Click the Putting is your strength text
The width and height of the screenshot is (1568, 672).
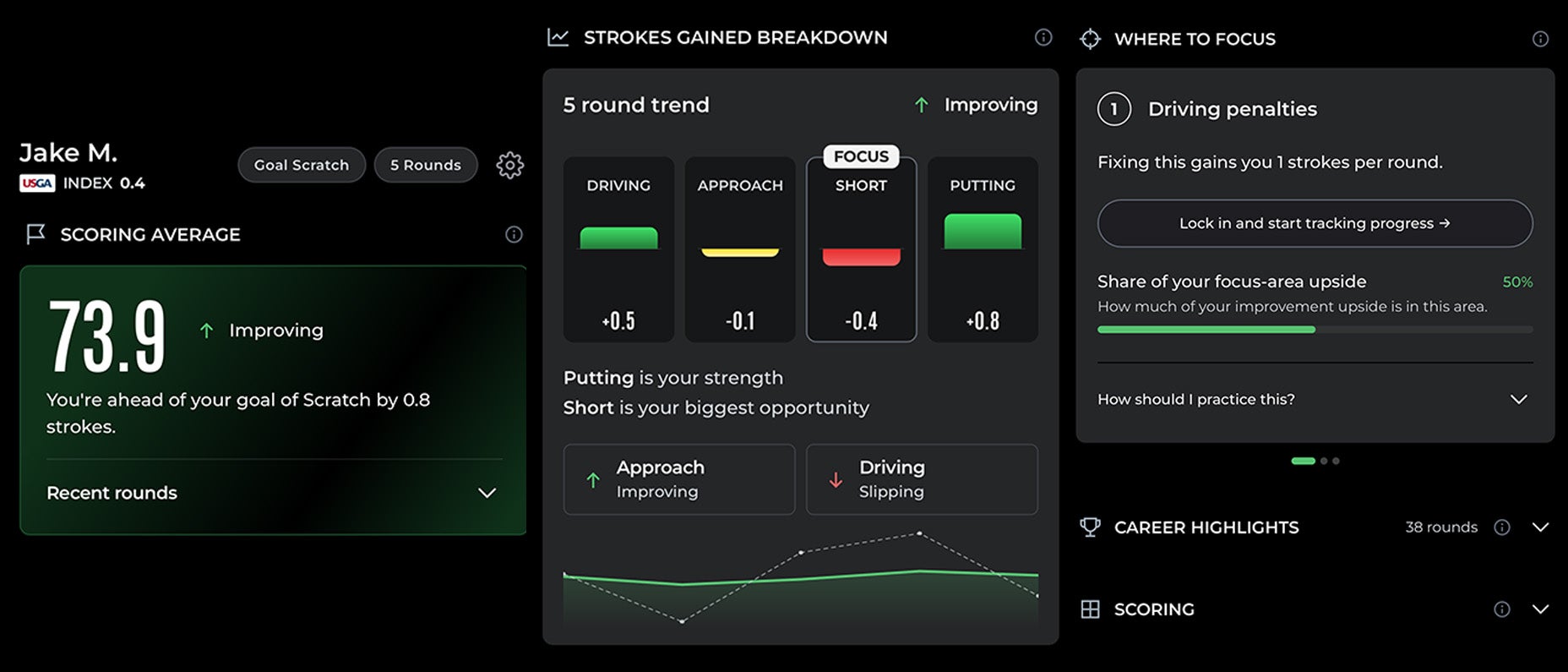pos(673,378)
